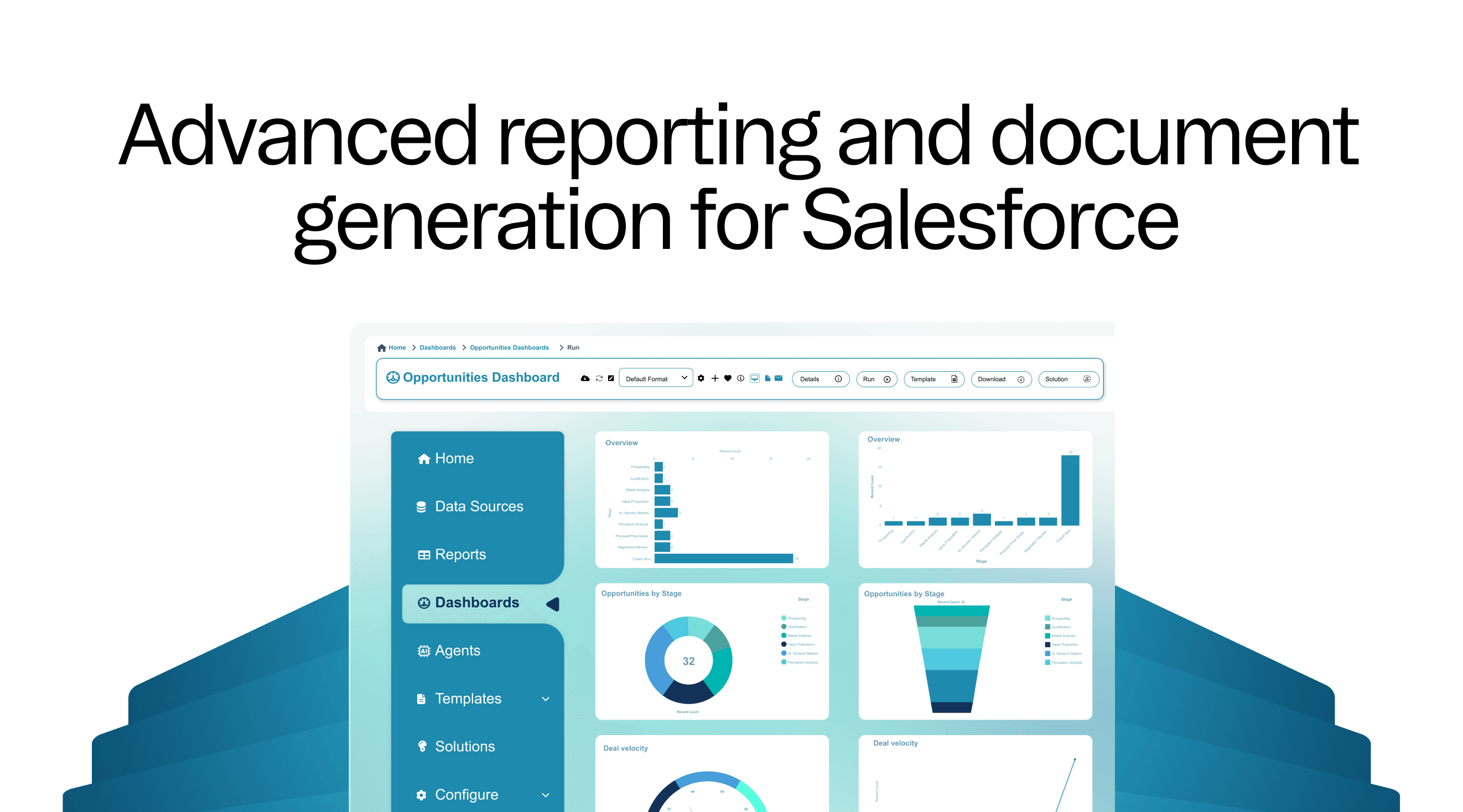Expand the Templates submenu chevron
The width and height of the screenshot is (1463, 812).
pos(546,699)
